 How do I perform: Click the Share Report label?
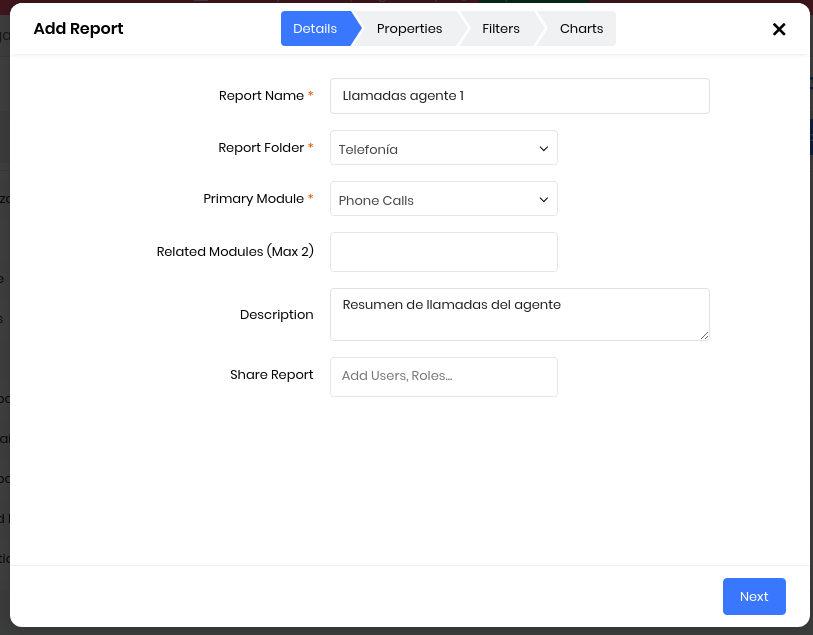click(x=271, y=375)
